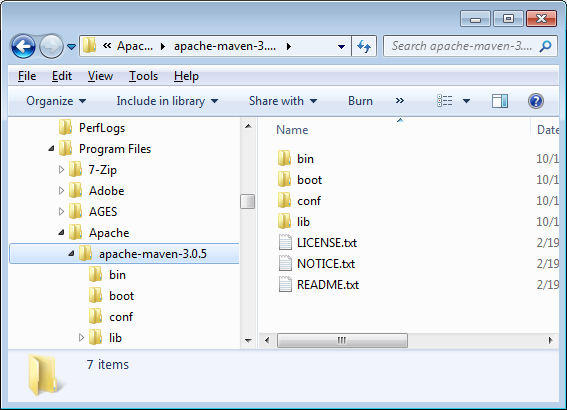The width and height of the screenshot is (567, 410).
Task: Expand the lib node in tree
Action: 82,337
